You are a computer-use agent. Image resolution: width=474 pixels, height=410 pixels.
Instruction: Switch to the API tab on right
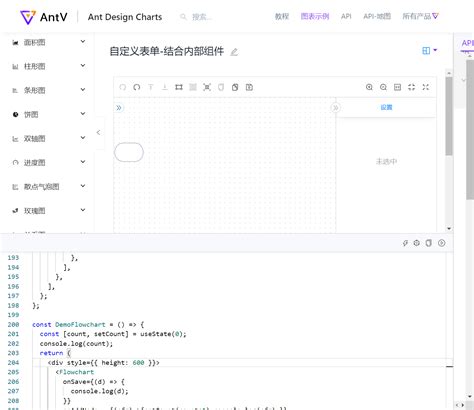pyautogui.click(x=467, y=43)
